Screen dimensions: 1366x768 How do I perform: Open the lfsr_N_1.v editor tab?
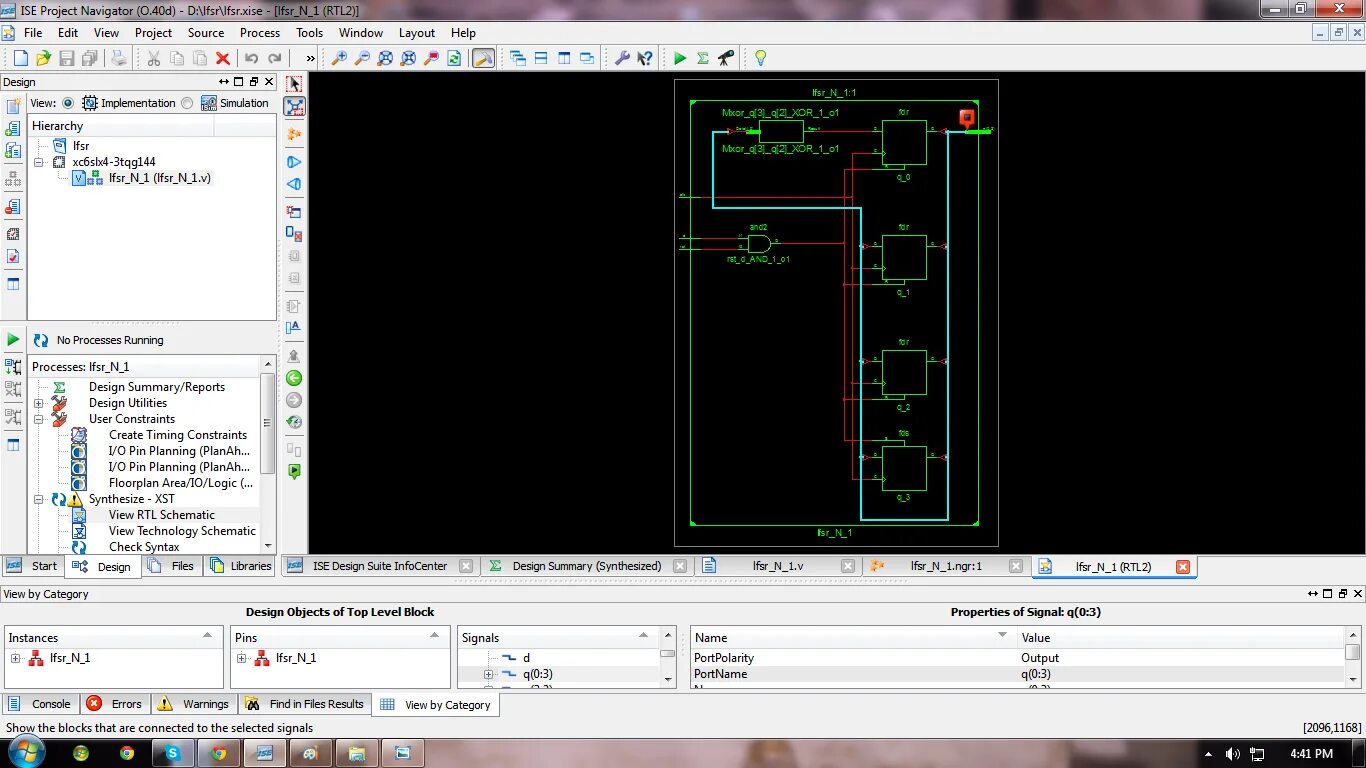pyautogui.click(x=778, y=566)
